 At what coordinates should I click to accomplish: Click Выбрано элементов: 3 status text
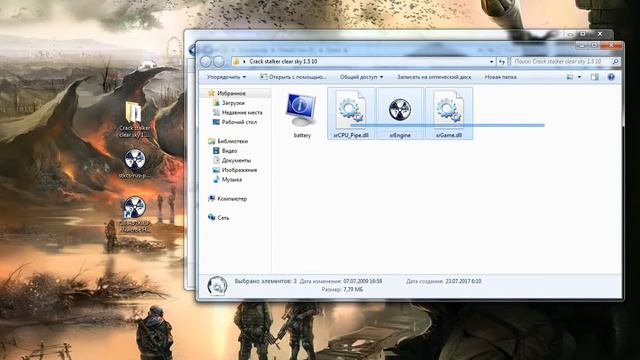click(x=265, y=281)
